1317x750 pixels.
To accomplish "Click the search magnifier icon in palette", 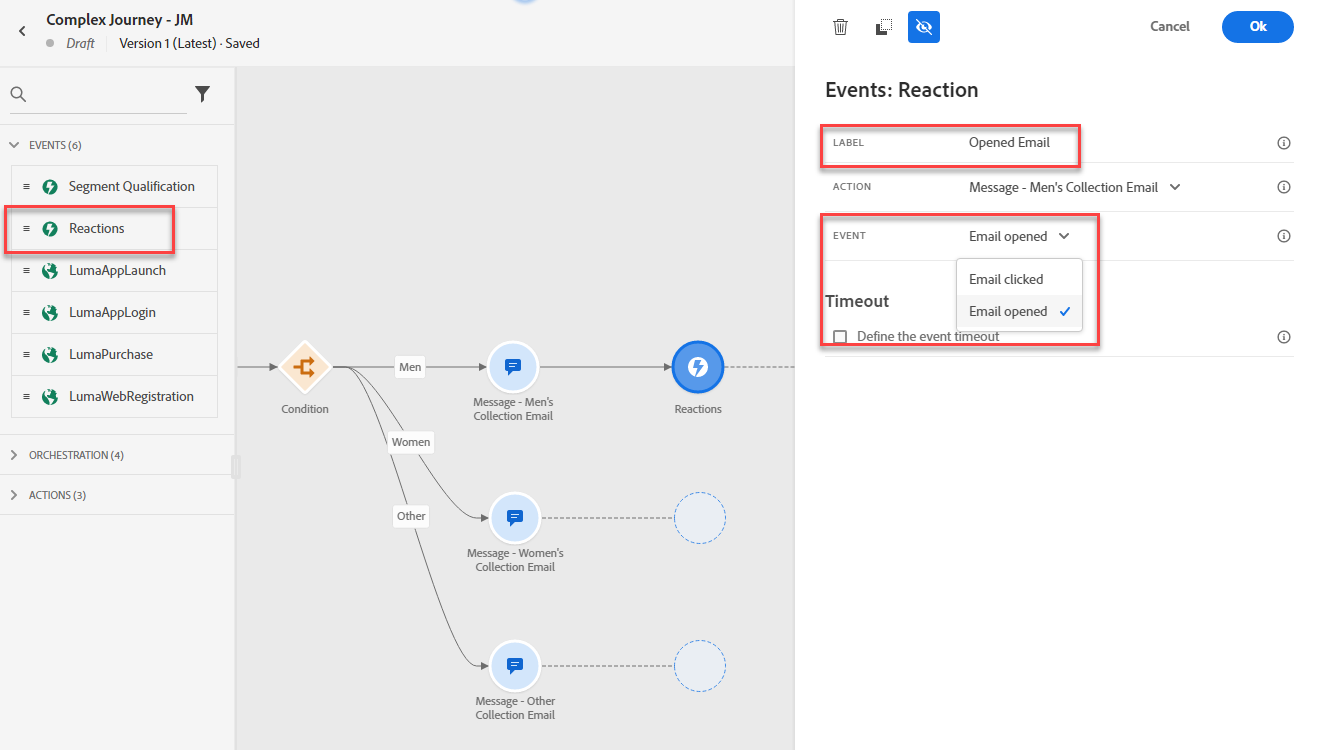I will (x=18, y=94).
